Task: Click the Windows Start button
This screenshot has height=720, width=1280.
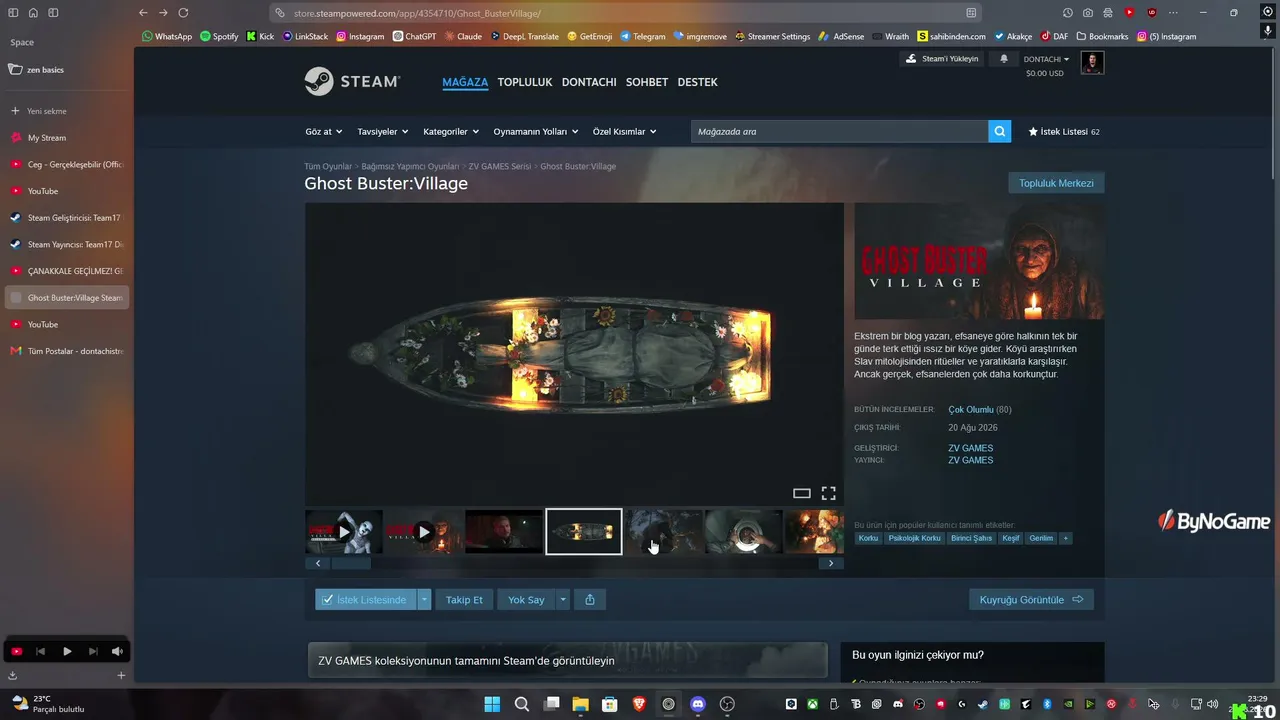Action: click(x=492, y=704)
